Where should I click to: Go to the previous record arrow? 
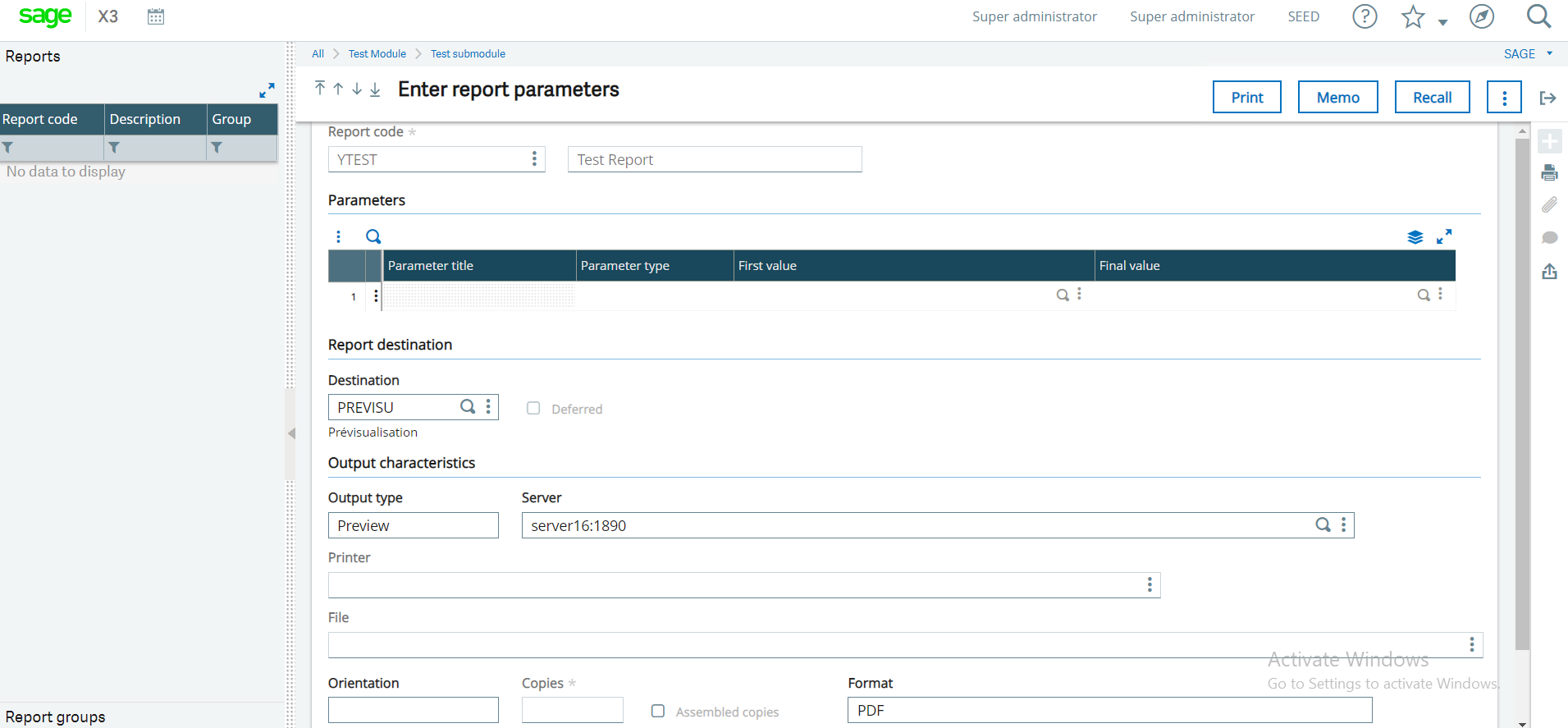[338, 89]
